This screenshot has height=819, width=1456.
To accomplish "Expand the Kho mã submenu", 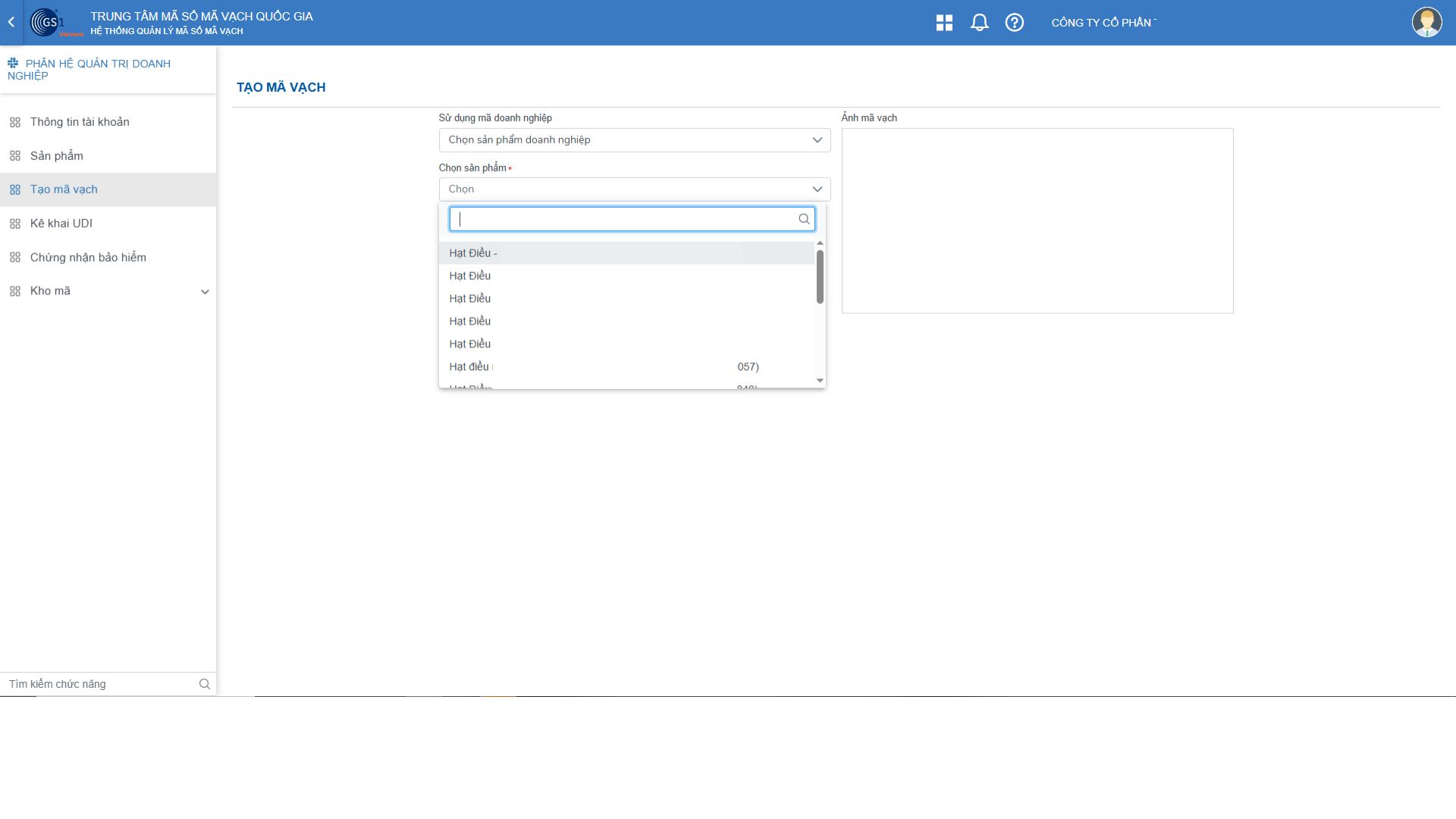I will click(204, 292).
